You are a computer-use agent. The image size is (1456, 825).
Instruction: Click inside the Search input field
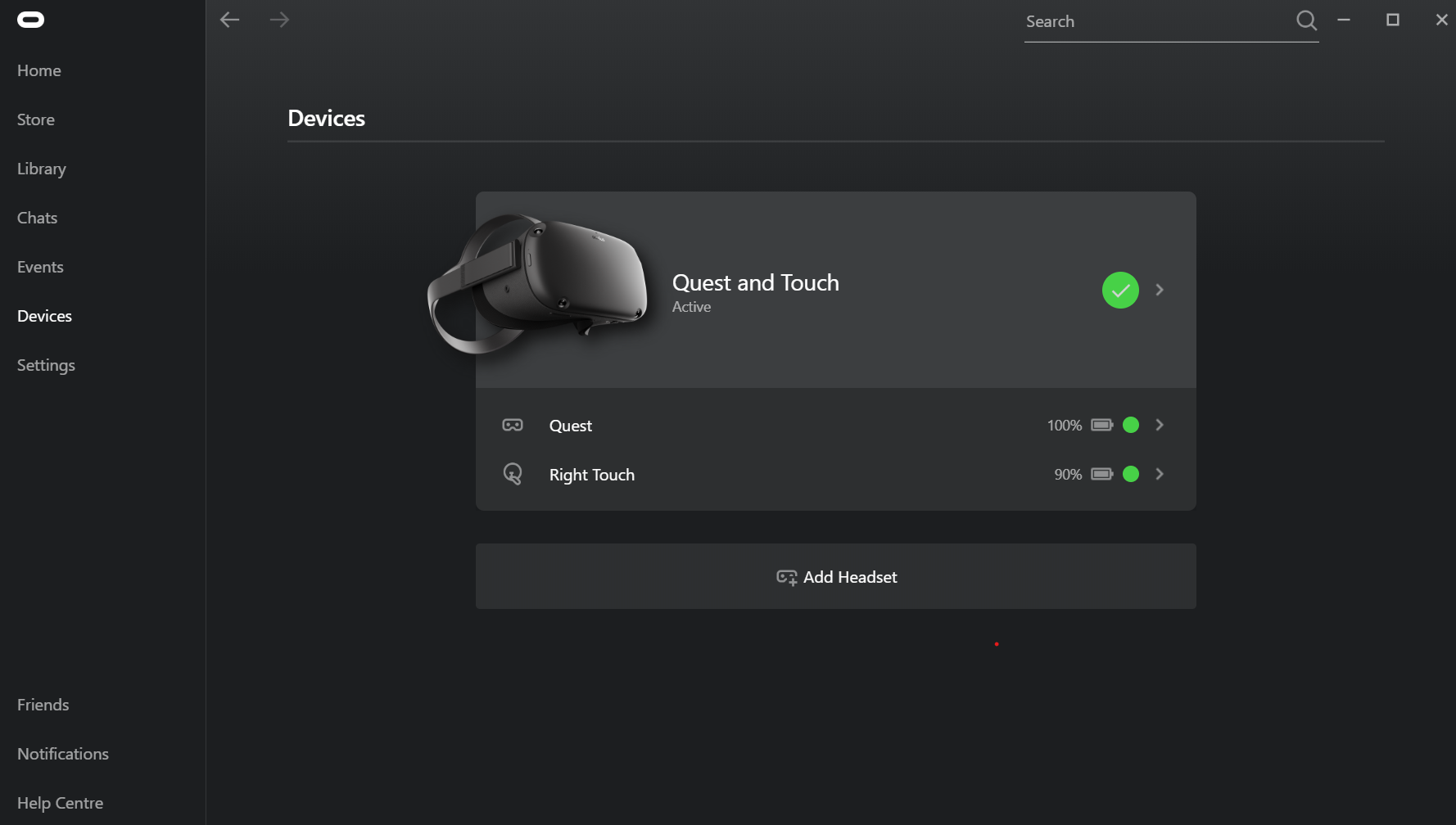tap(1146, 21)
